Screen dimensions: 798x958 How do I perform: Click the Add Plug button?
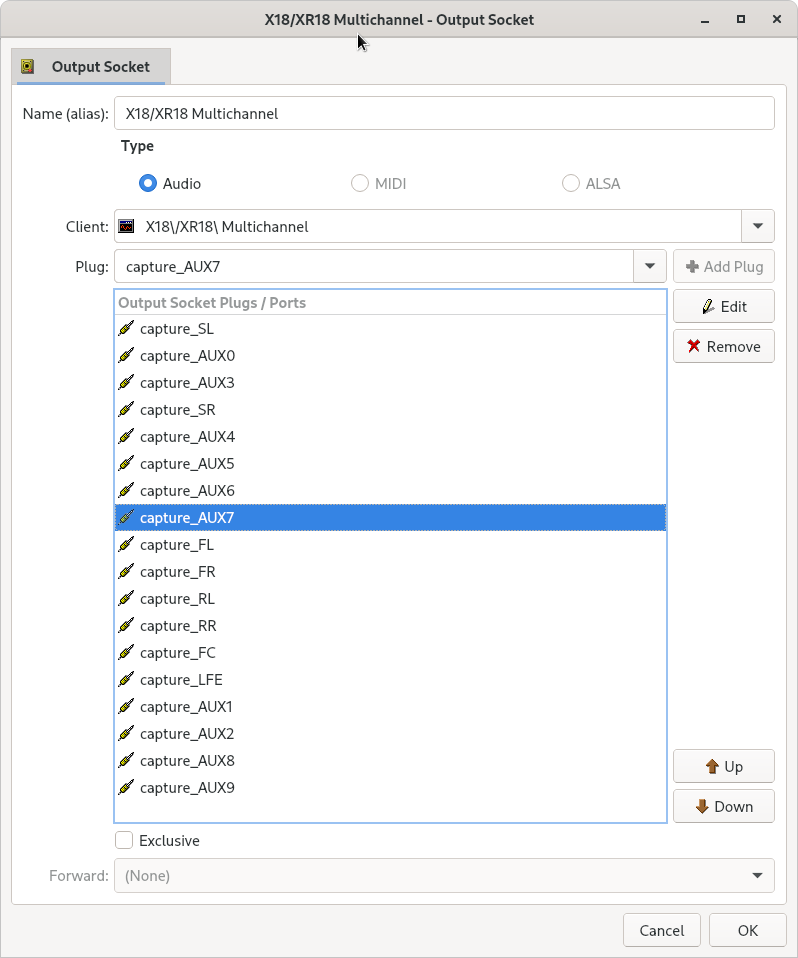[x=724, y=266]
